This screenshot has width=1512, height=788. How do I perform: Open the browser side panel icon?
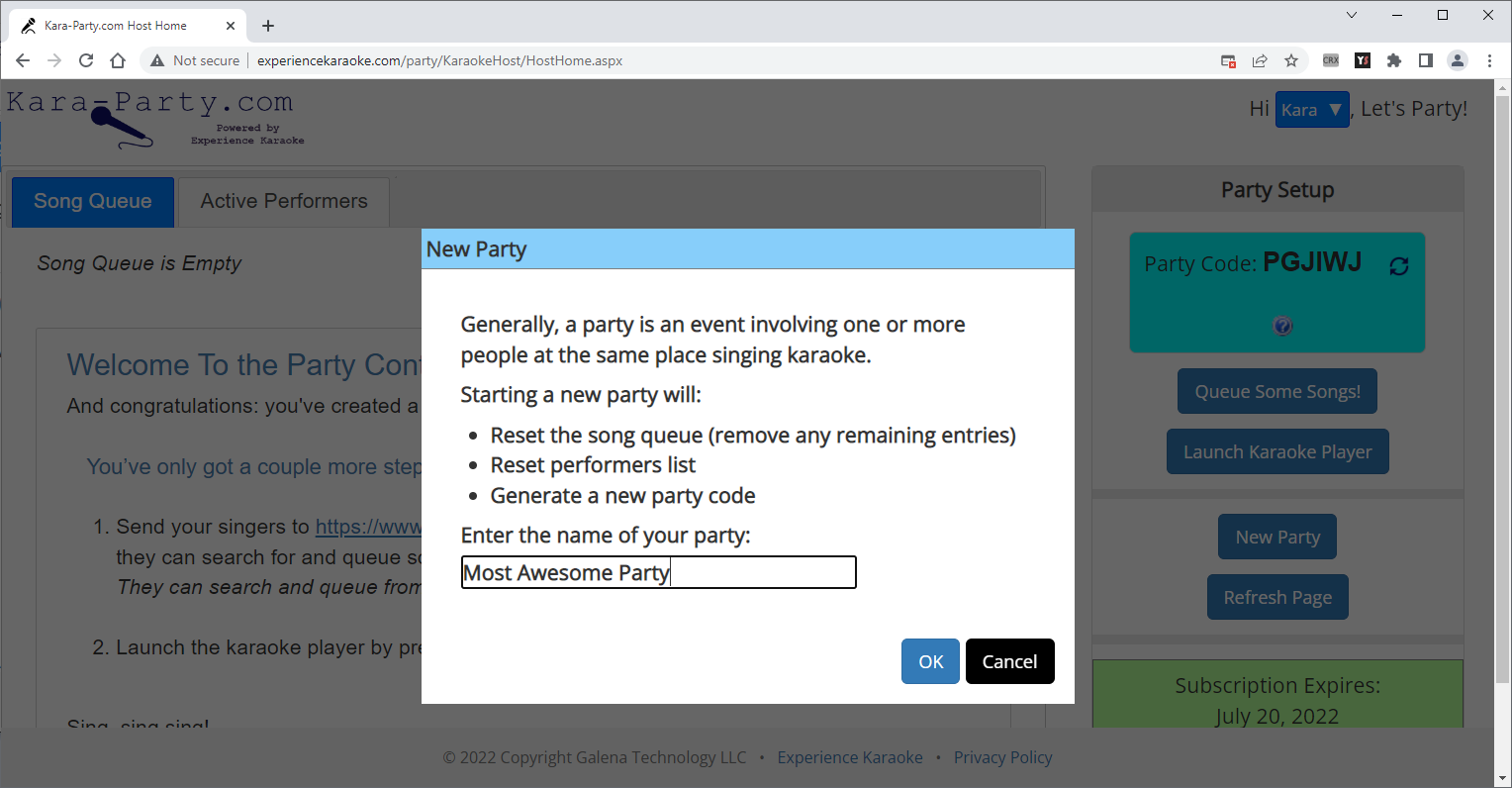(1425, 60)
